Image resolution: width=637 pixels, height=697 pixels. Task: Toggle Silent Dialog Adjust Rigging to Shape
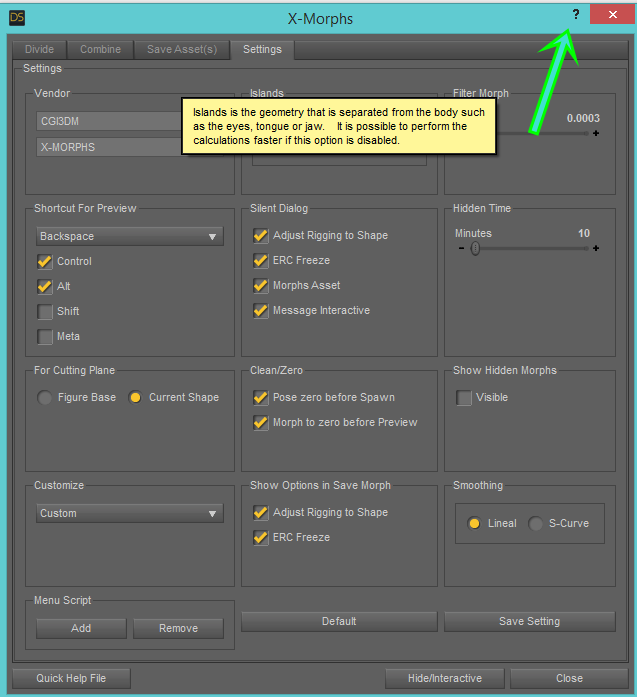[260, 236]
